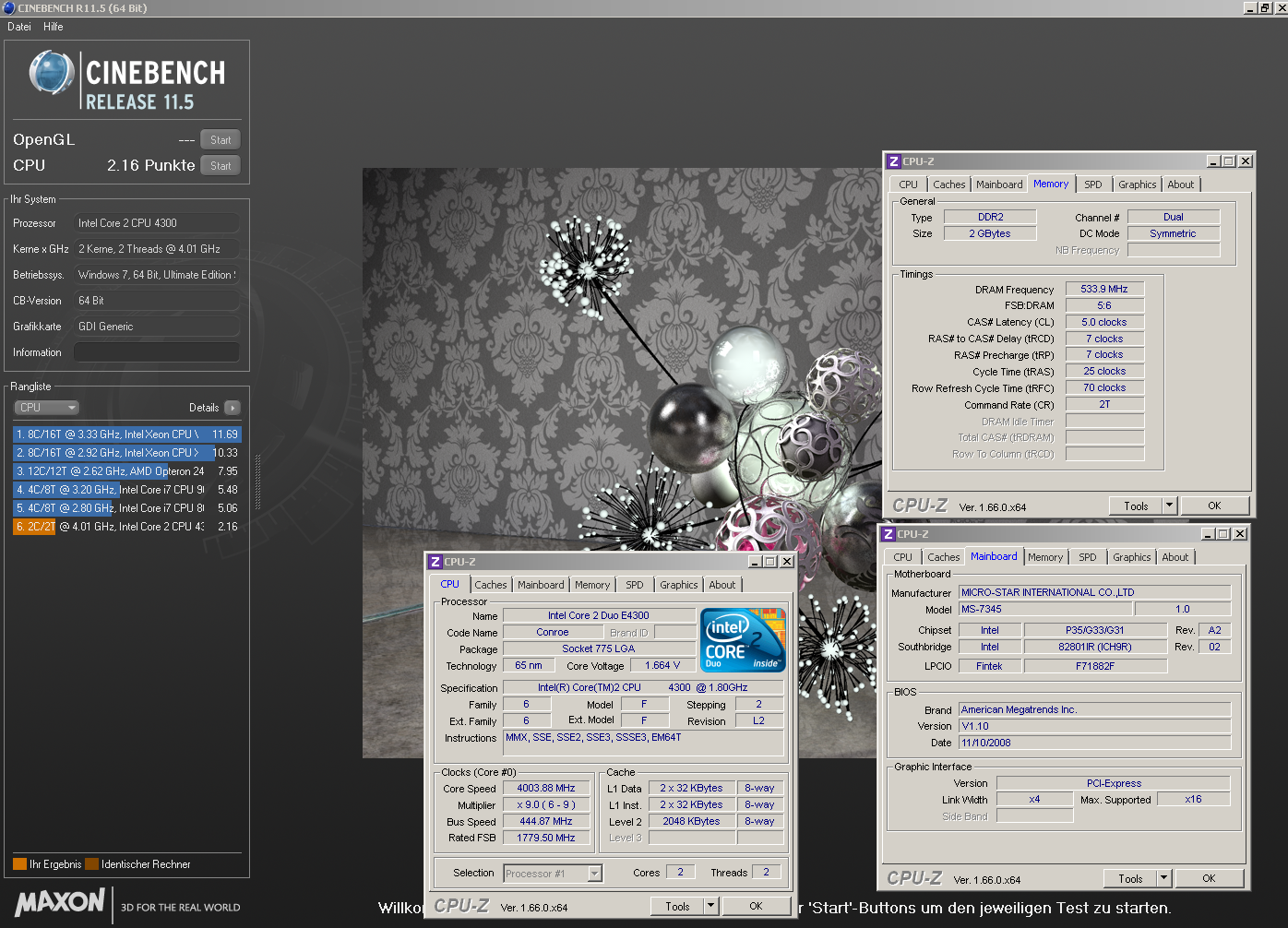Image resolution: width=1288 pixels, height=928 pixels.
Task: Select ranking row 5 Core i7 5.06
Action: click(x=127, y=507)
